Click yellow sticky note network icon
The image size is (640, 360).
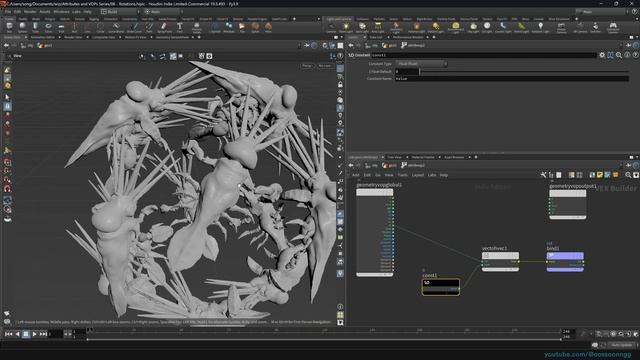tap(600, 175)
